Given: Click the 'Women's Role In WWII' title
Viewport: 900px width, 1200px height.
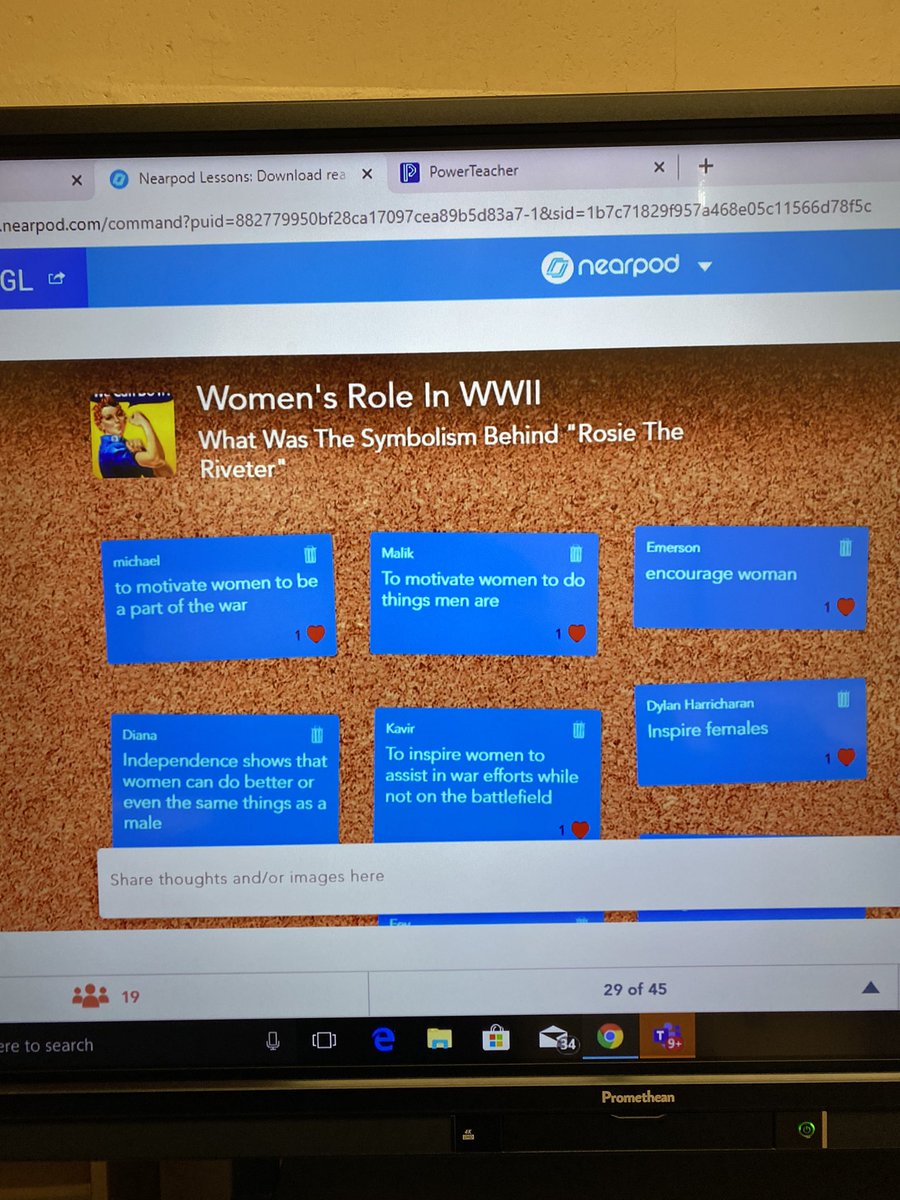Looking at the screenshot, I should (x=369, y=396).
